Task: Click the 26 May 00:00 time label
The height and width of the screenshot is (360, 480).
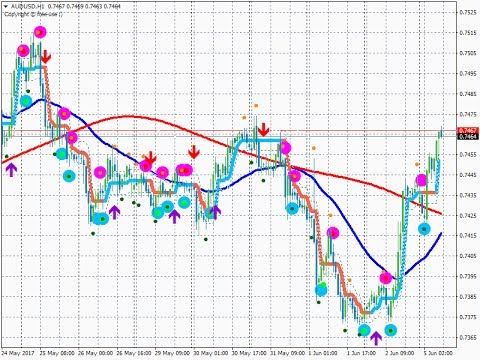Action: pyautogui.click(x=95, y=353)
